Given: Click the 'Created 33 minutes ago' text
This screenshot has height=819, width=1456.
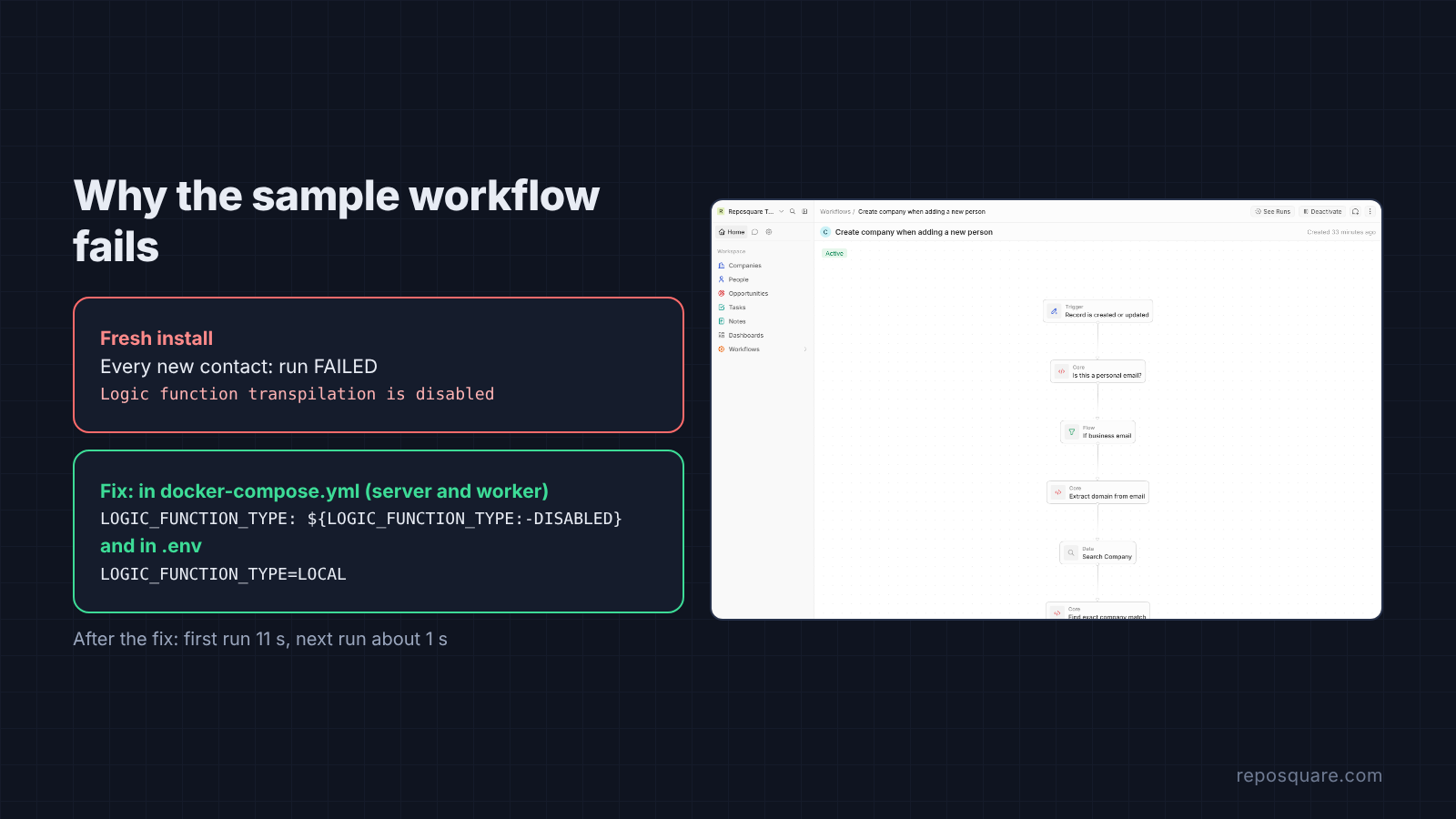Looking at the screenshot, I should [x=1341, y=232].
